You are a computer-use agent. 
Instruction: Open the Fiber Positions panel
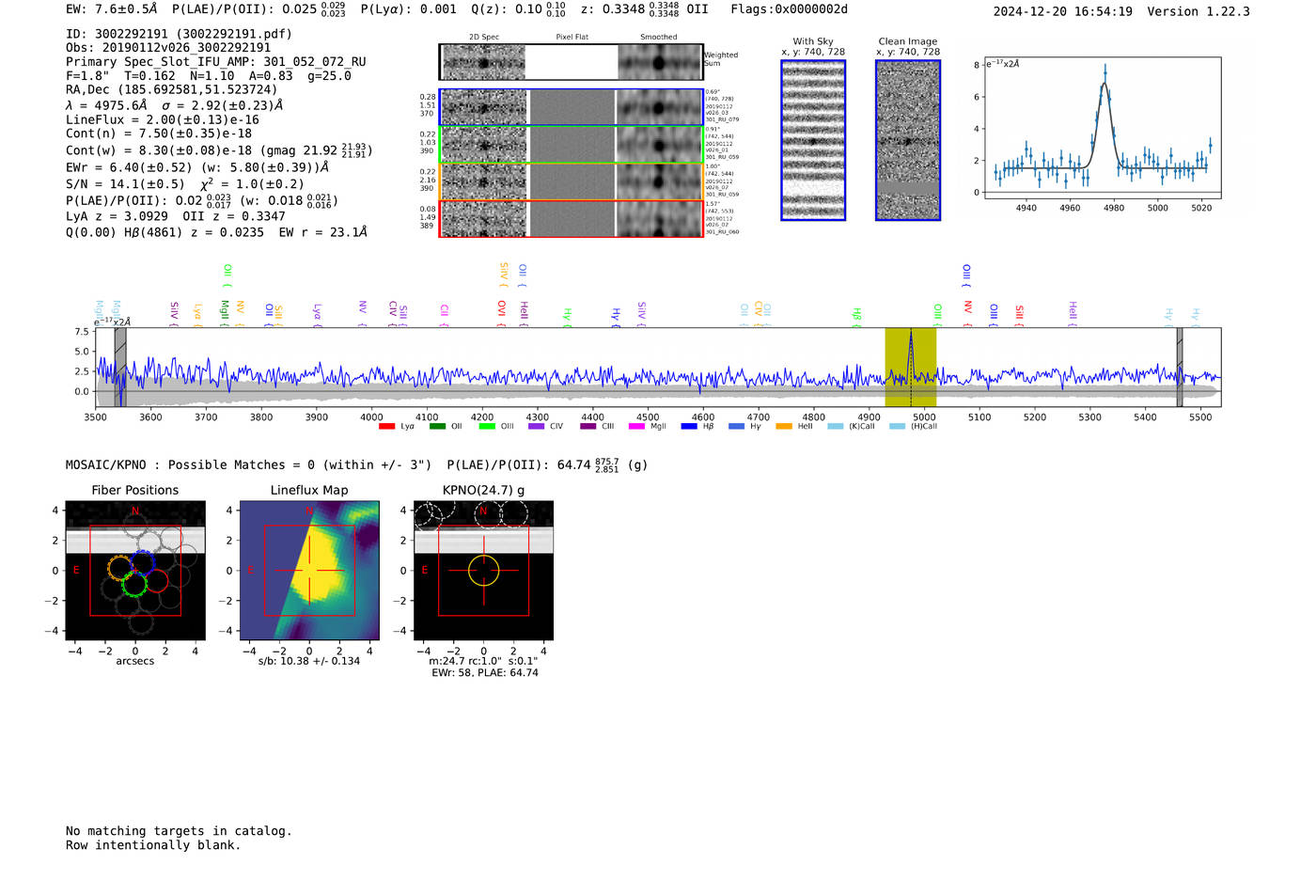(x=135, y=571)
